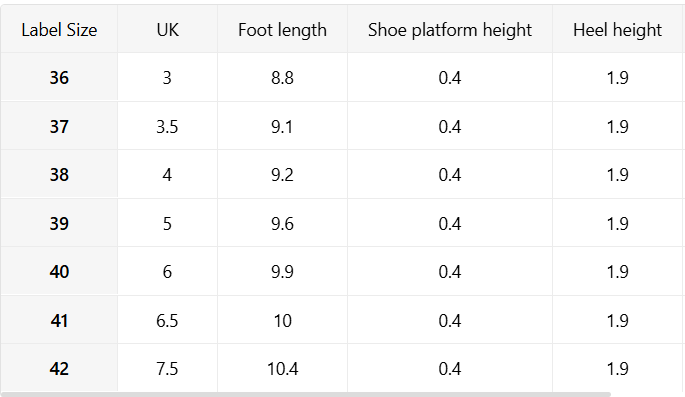Select the UK column header

[x=167, y=30]
